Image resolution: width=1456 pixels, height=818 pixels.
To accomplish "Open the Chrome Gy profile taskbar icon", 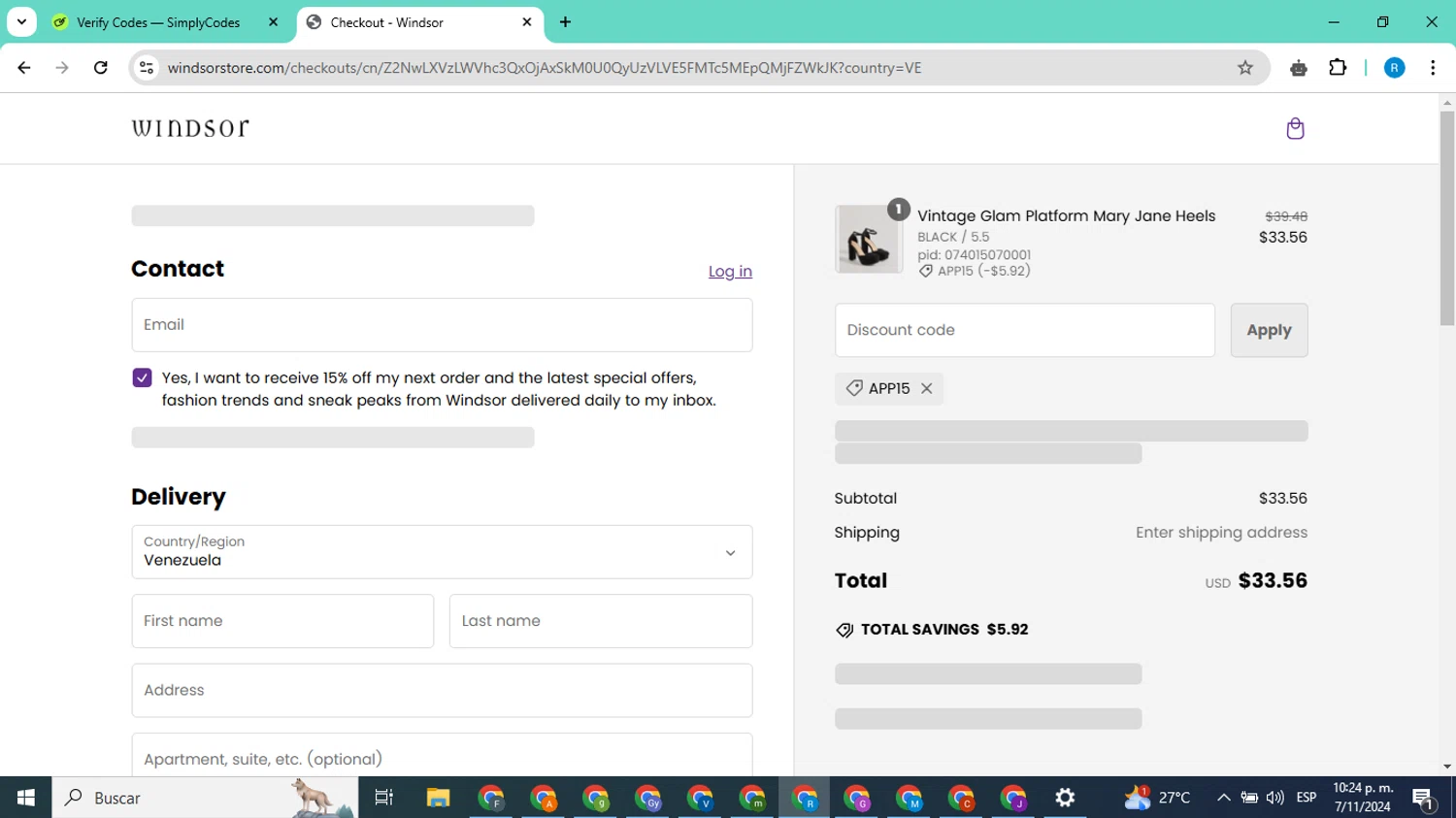I will click(648, 798).
